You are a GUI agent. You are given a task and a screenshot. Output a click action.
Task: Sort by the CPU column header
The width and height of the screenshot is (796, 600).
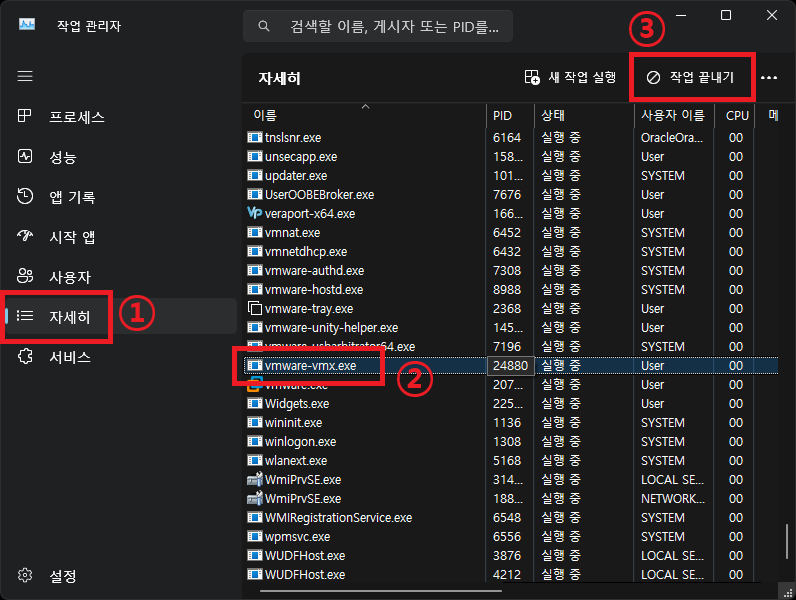click(x=734, y=115)
